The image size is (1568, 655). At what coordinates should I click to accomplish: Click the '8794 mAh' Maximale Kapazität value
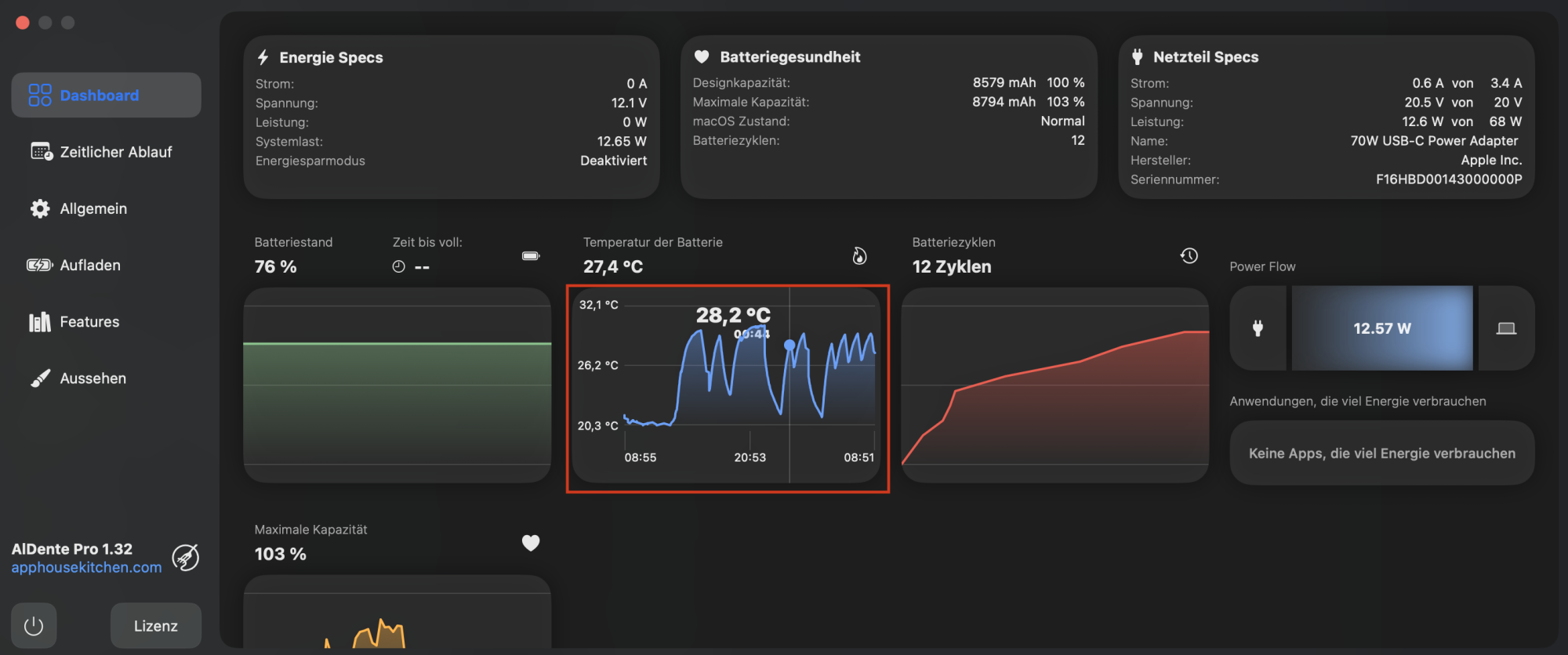(x=1004, y=102)
